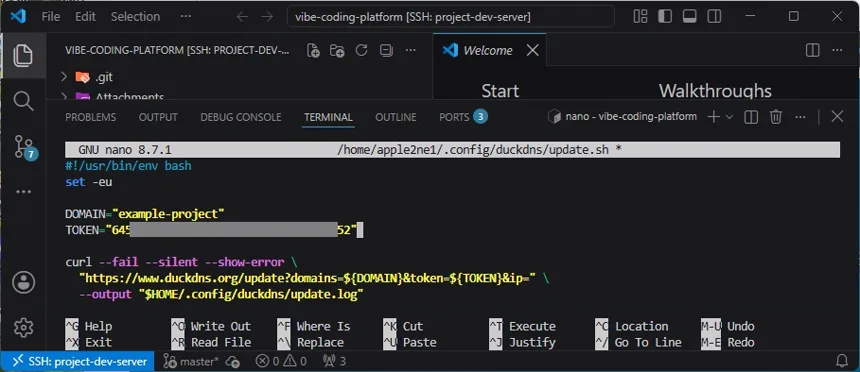This screenshot has width=860, height=372.
Task: Open Explorer views and more actions
Action: [x=410, y=50]
